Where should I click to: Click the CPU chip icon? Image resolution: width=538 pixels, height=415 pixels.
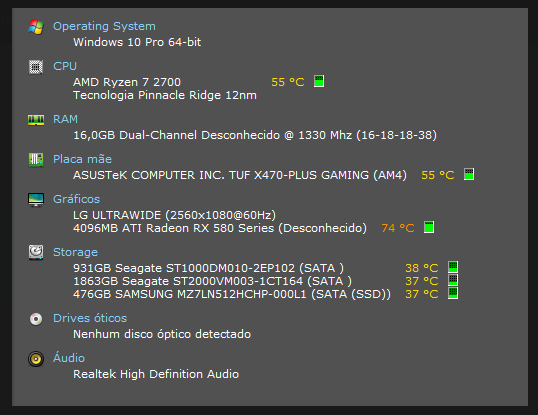(x=36, y=67)
